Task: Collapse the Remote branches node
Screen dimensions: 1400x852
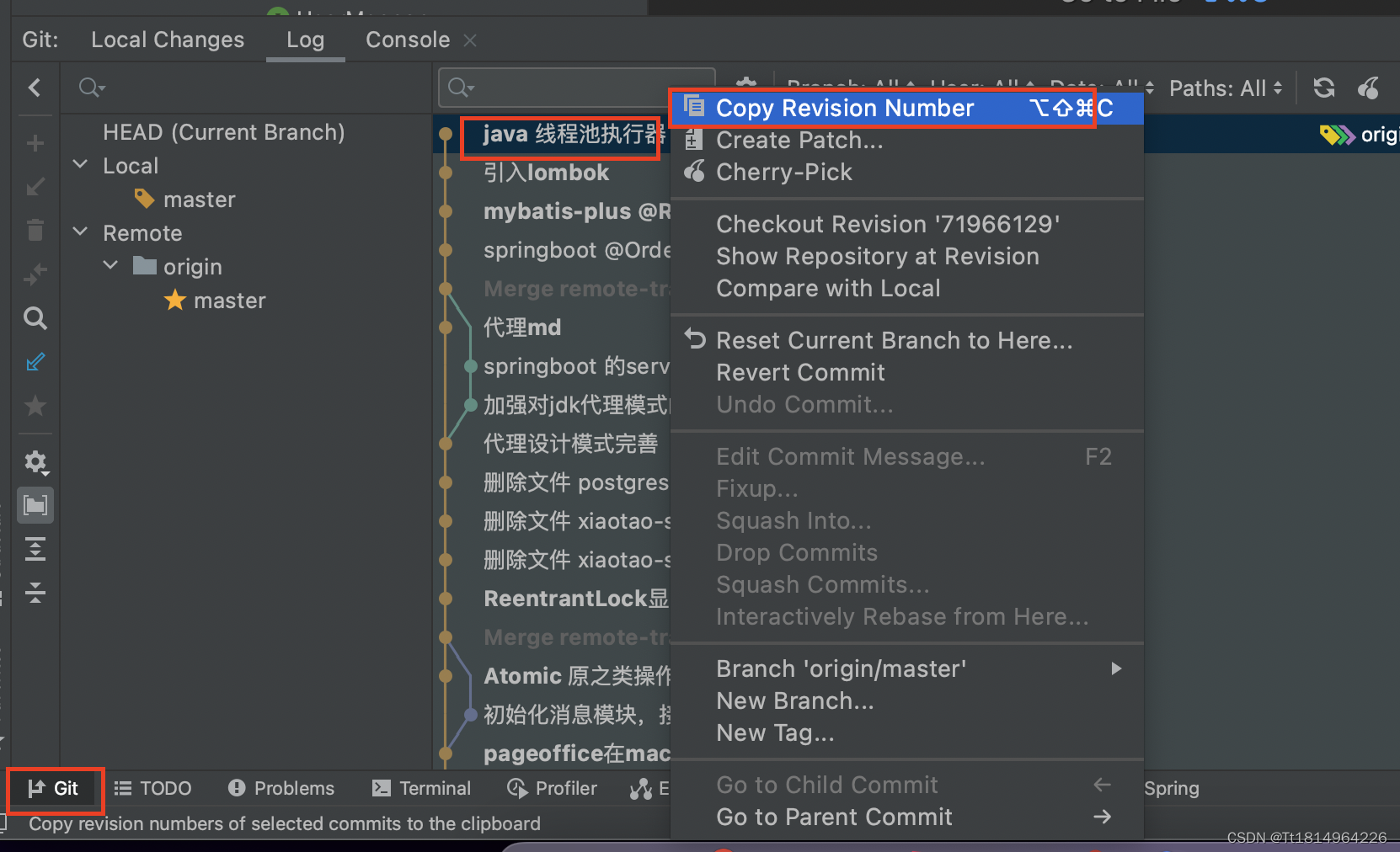Action: (x=81, y=232)
